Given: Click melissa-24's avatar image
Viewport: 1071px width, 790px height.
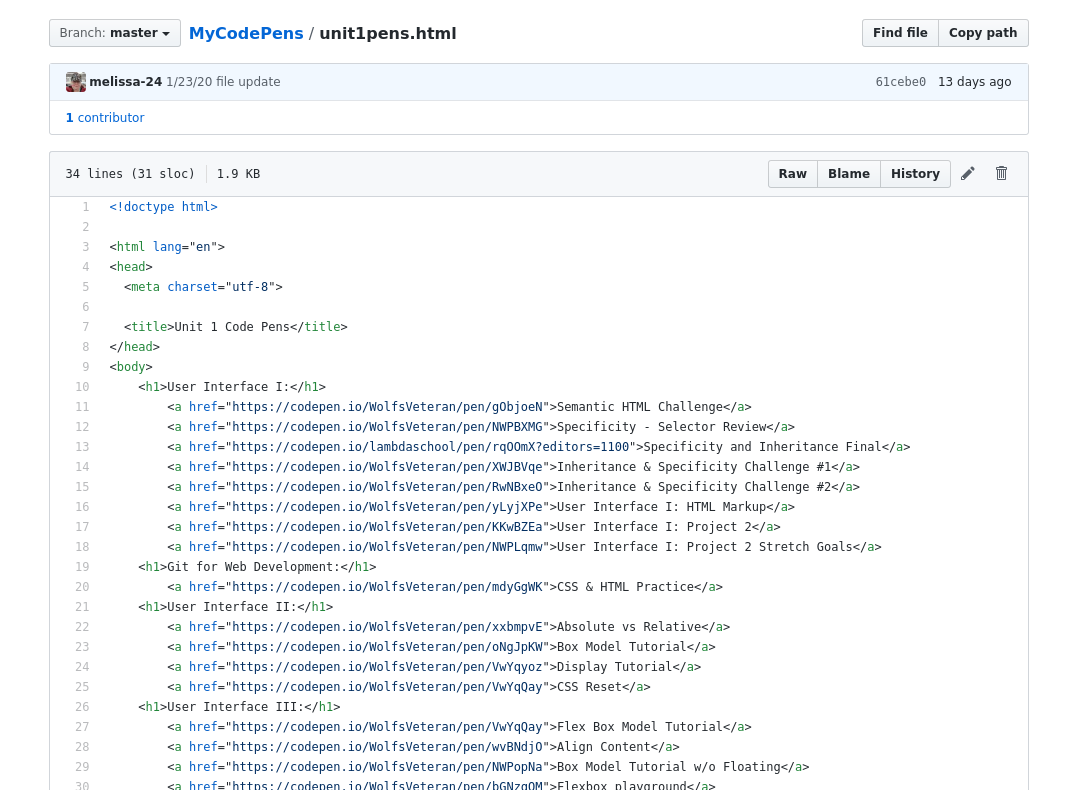Looking at the screenshot, I should 75,81.
